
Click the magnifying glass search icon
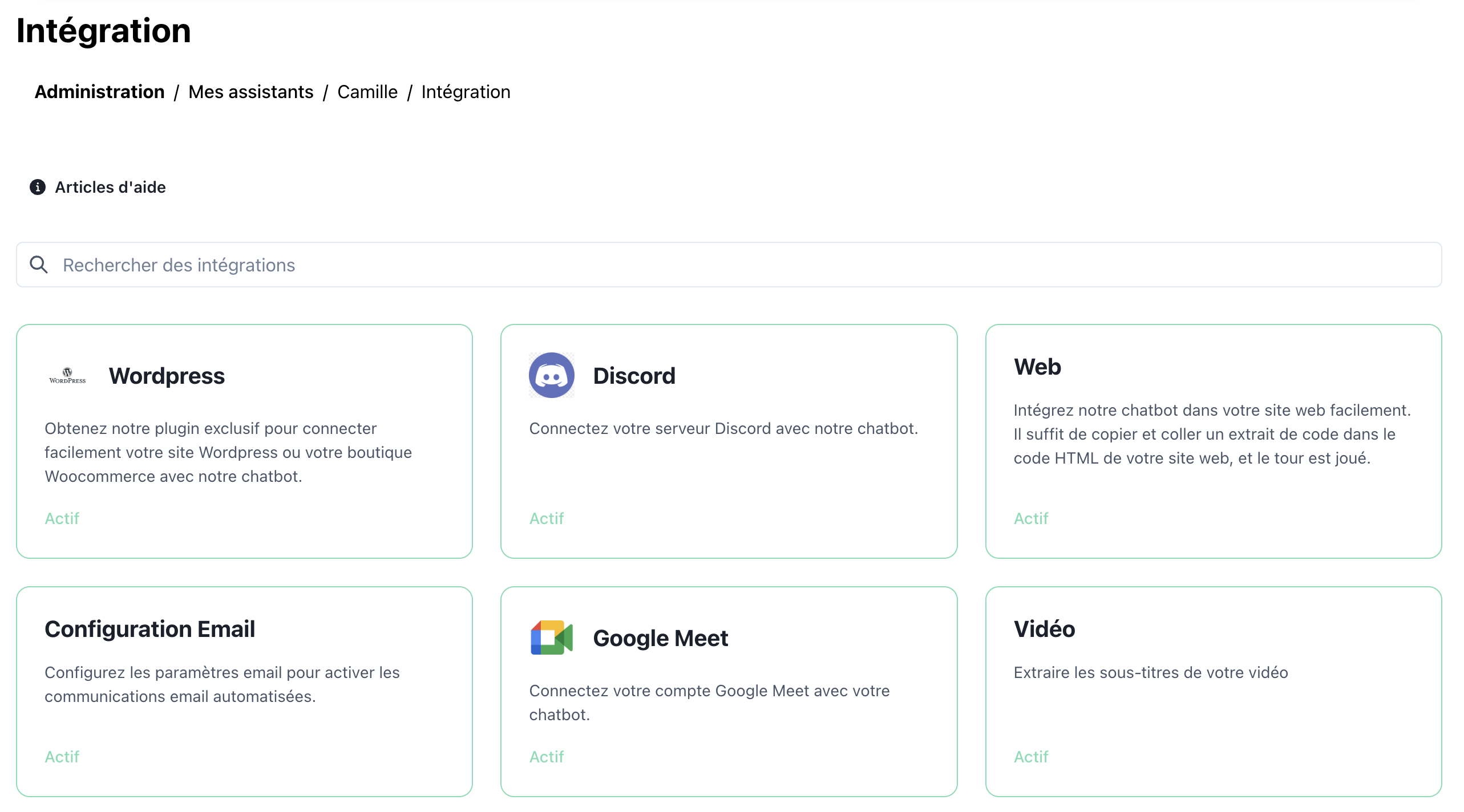(x=39, y=265)
